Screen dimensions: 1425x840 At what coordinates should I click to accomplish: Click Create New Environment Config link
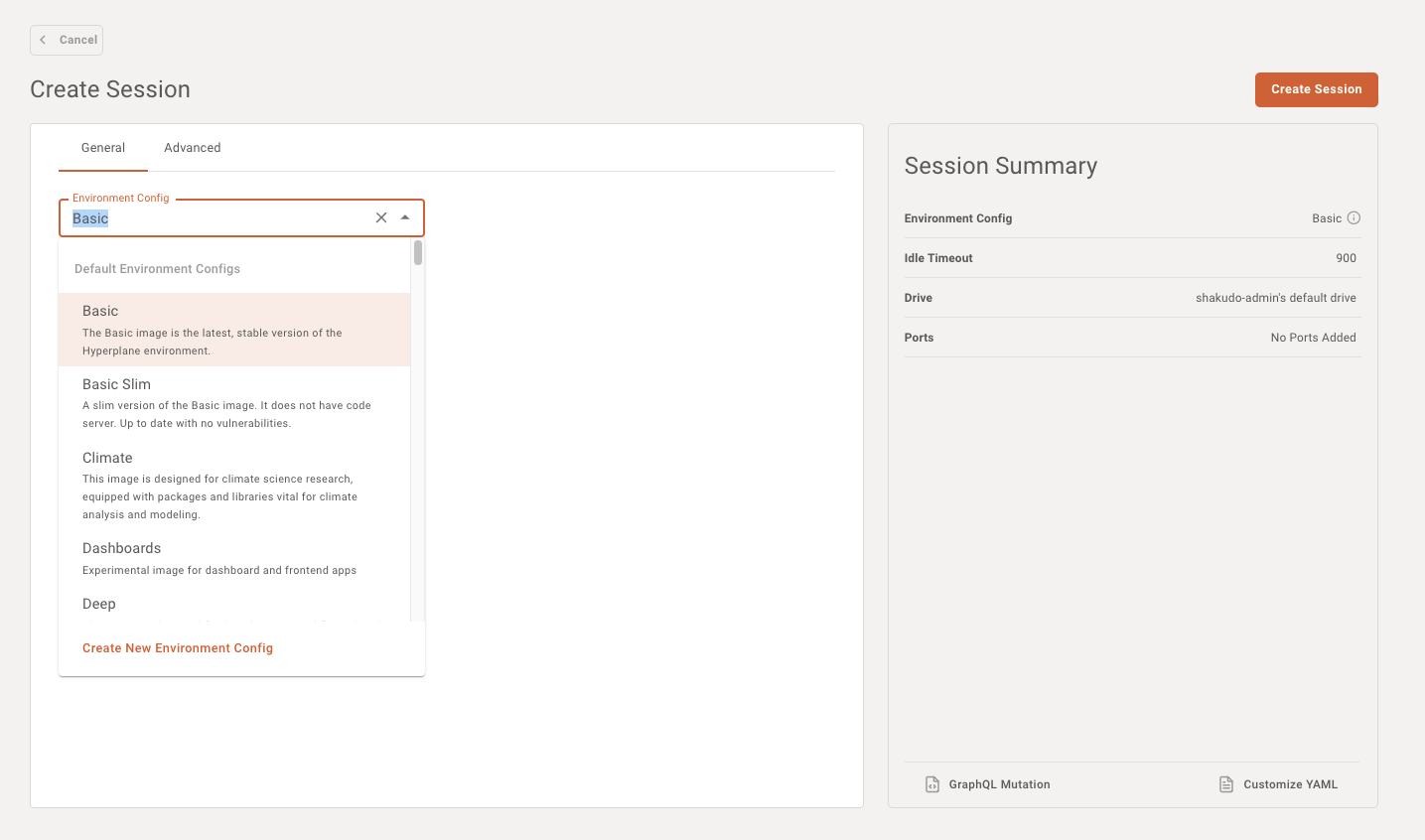(x=178, y=648)
